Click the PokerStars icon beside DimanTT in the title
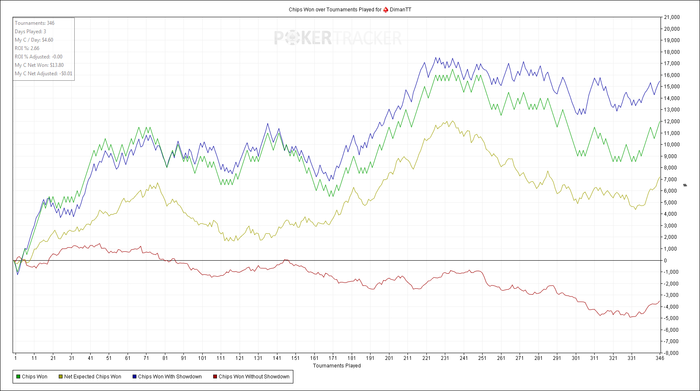 (x=386, y=9)
